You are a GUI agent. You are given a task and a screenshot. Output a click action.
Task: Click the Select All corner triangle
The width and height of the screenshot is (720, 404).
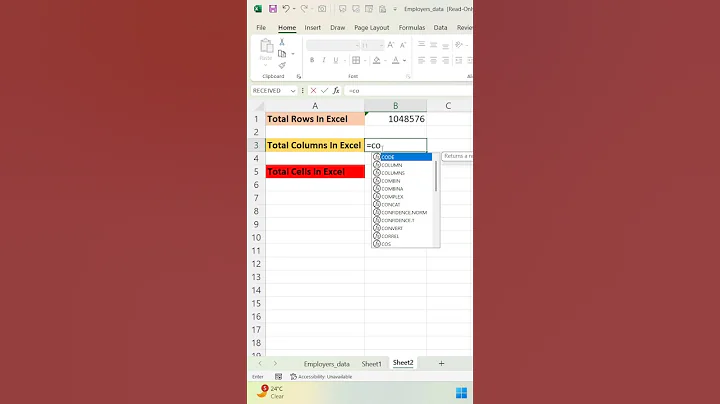tap(259, 106)
